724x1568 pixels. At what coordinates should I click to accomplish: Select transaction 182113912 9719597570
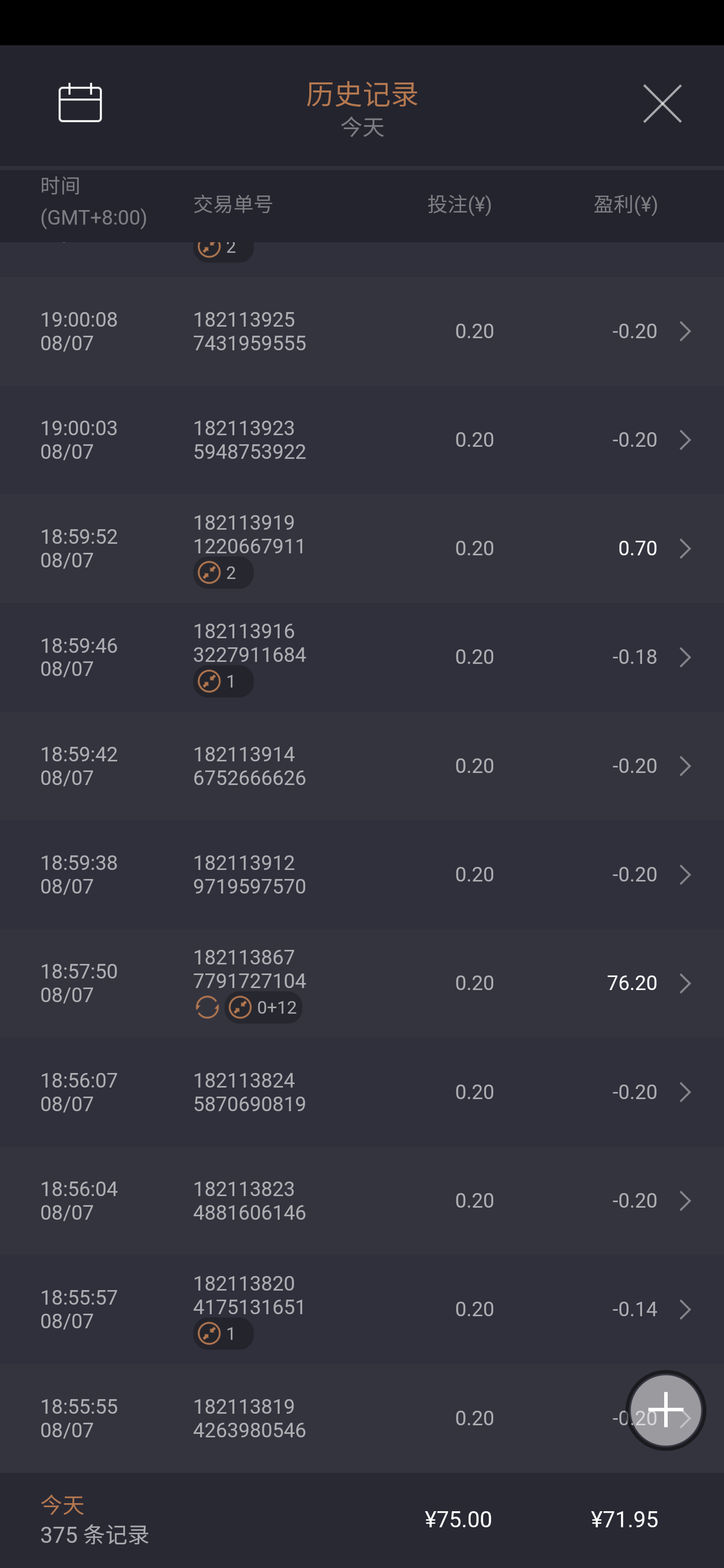[x=250, y=874]
